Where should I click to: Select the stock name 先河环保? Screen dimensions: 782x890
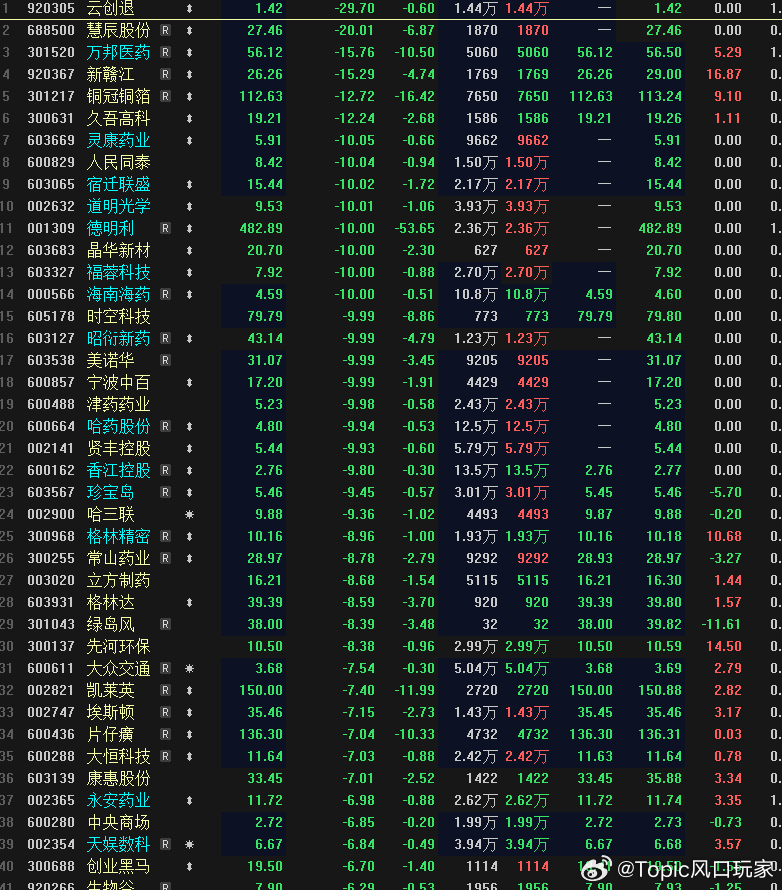(x=119, y=647)
